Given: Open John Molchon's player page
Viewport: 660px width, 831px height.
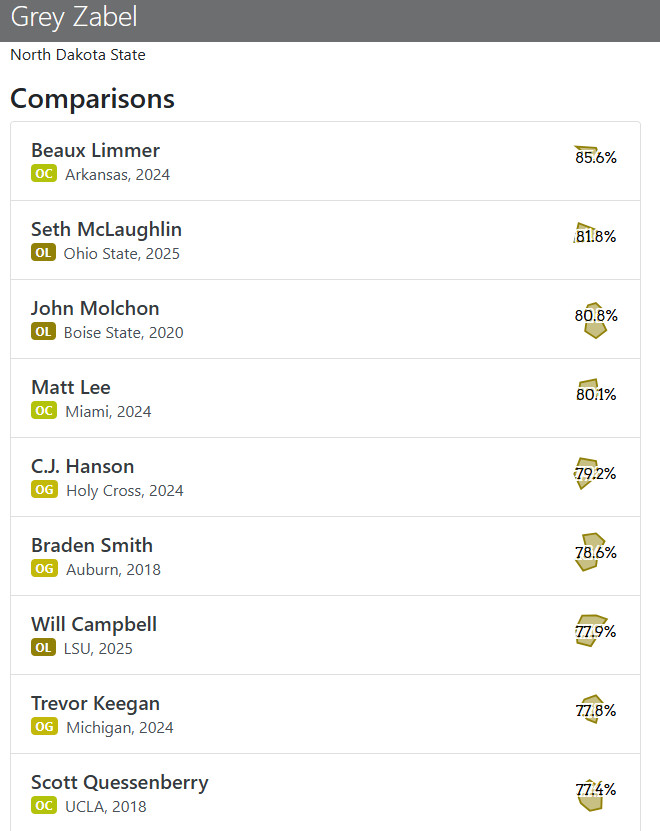Looking at the screenshot, I should pyautogui.click(x=95, y=308).
